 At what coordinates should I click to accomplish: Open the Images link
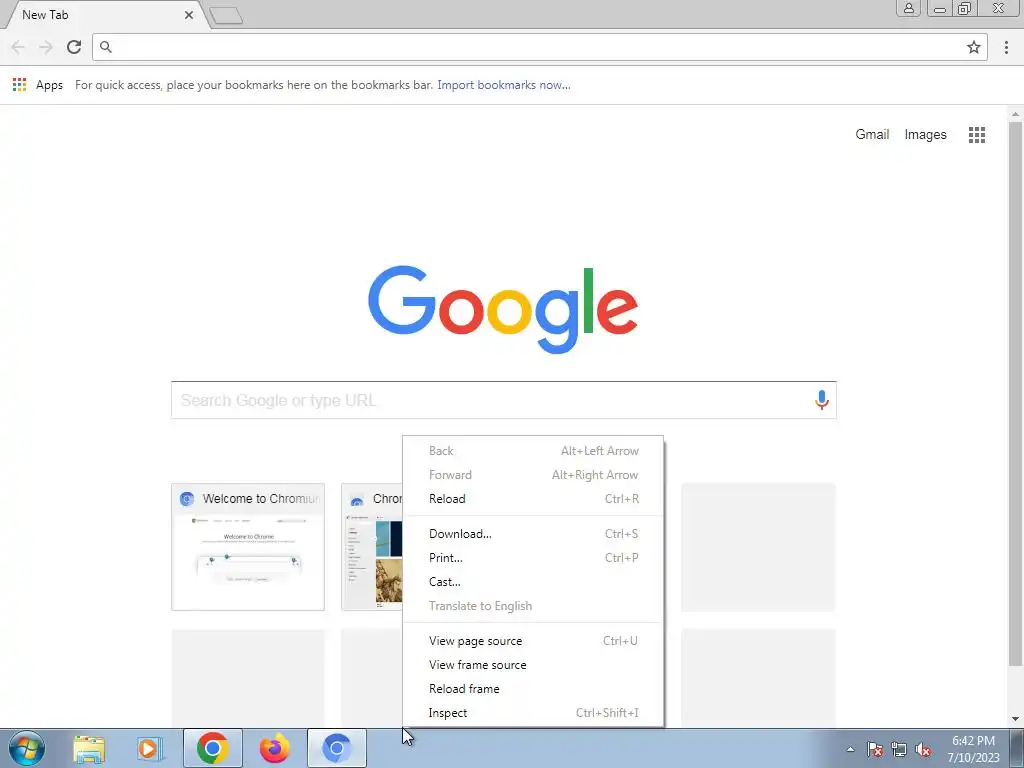(x=925, y=135)
